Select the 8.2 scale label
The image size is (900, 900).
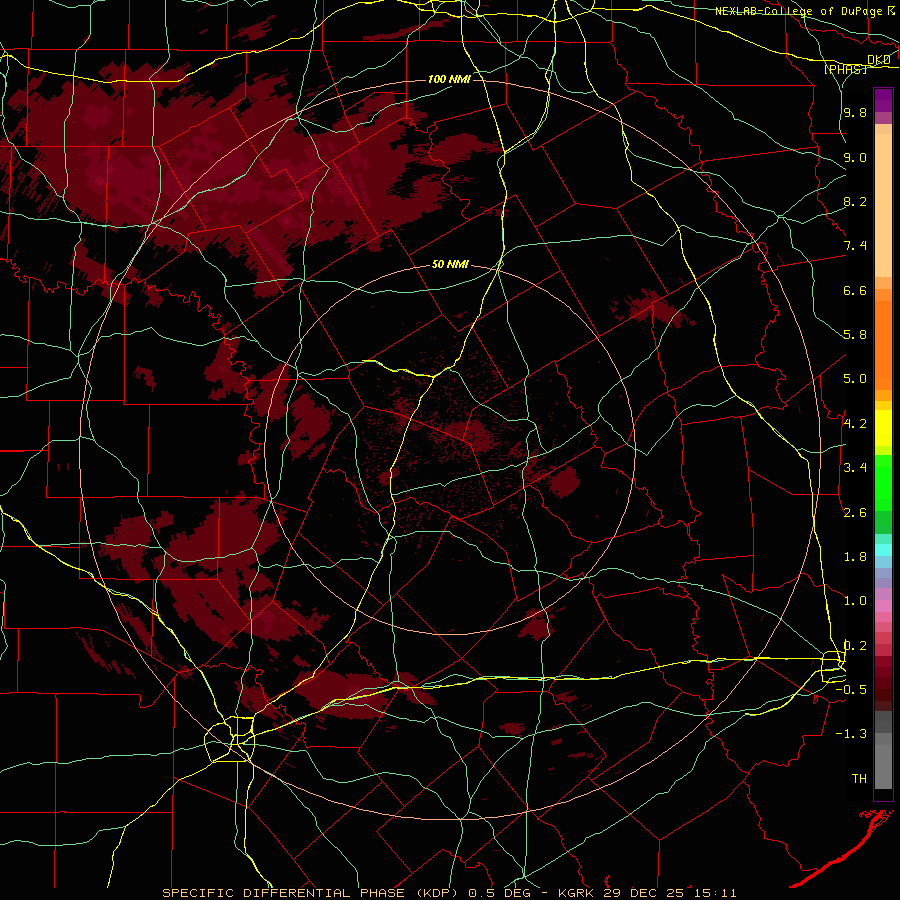click(855, 201)
